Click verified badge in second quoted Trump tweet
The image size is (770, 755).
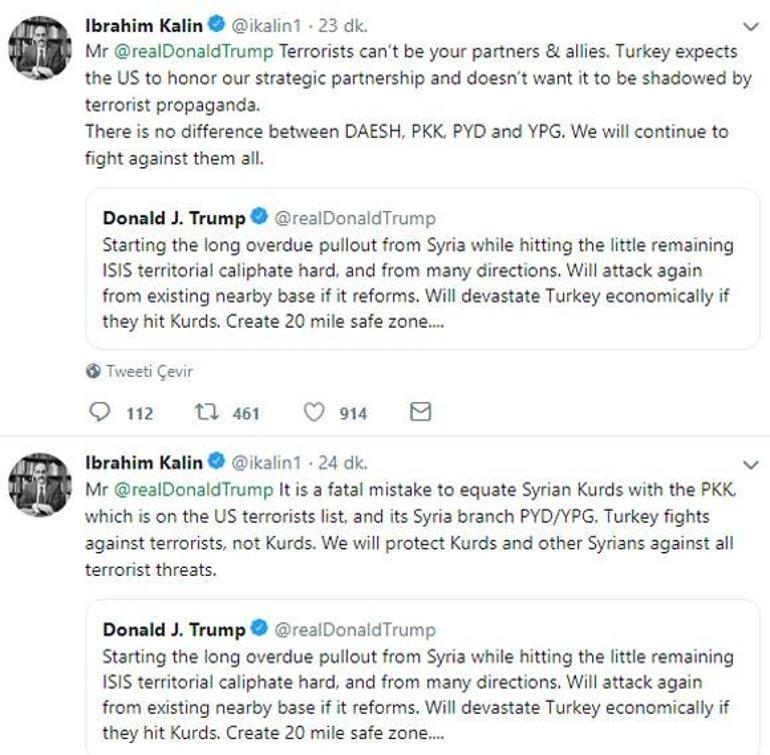(259, 628)
